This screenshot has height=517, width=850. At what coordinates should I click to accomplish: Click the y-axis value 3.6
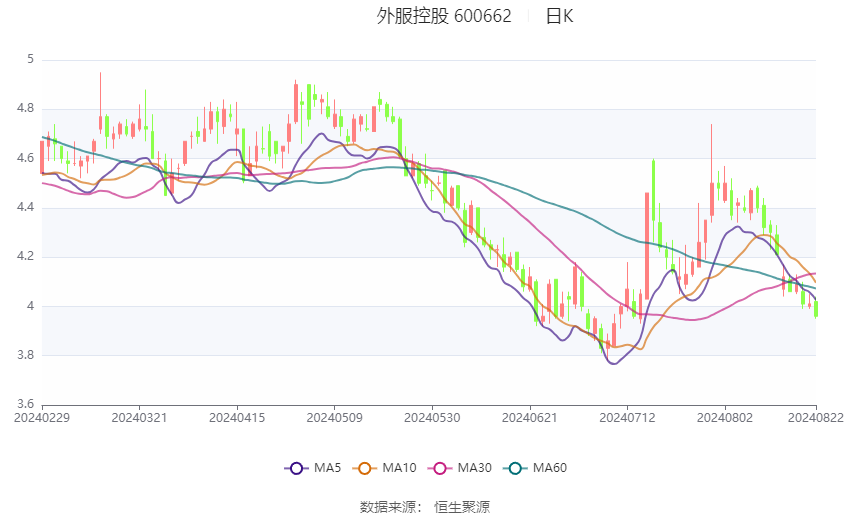[25, 404]
